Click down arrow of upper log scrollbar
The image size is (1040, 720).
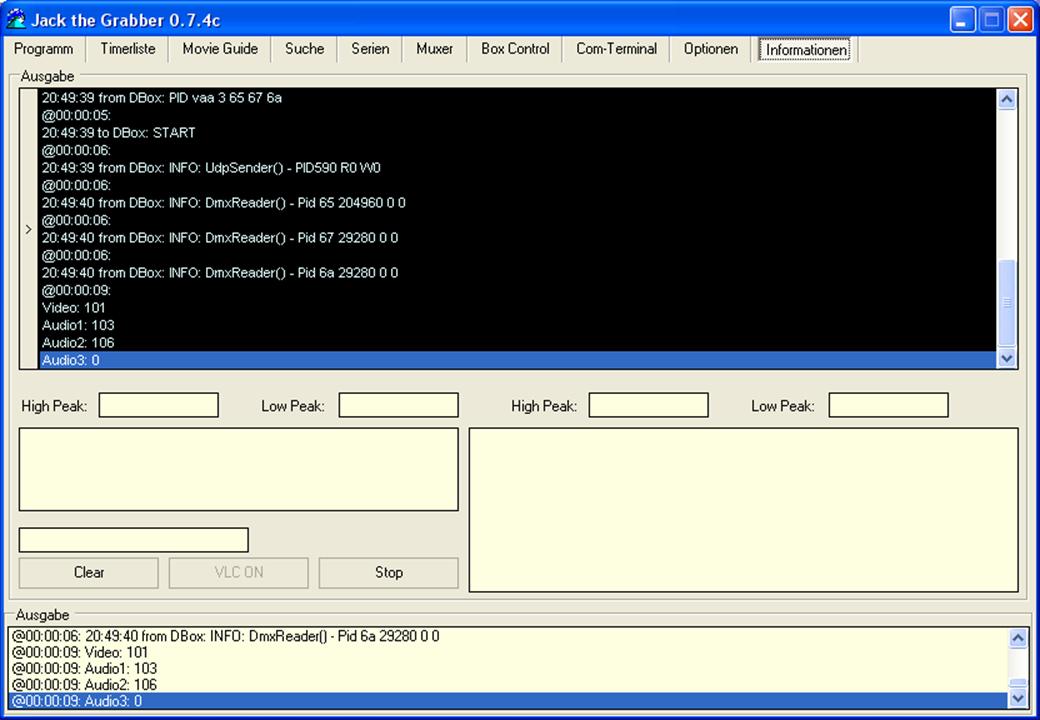1007,358
